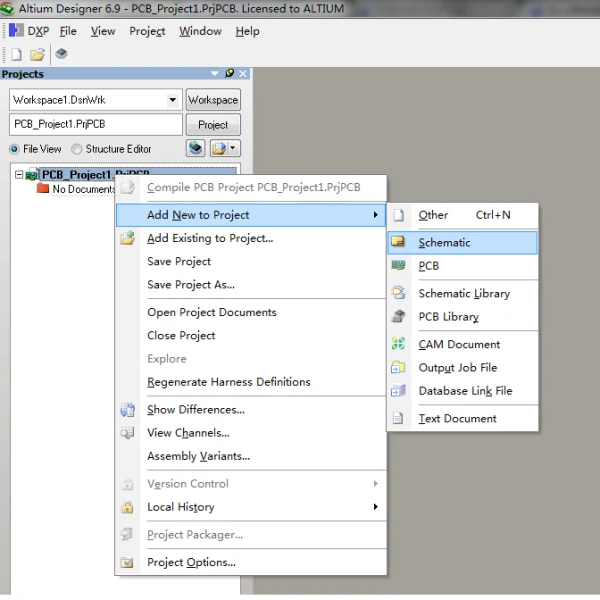
Task: Choose View Channels
Action: (251, 433)
